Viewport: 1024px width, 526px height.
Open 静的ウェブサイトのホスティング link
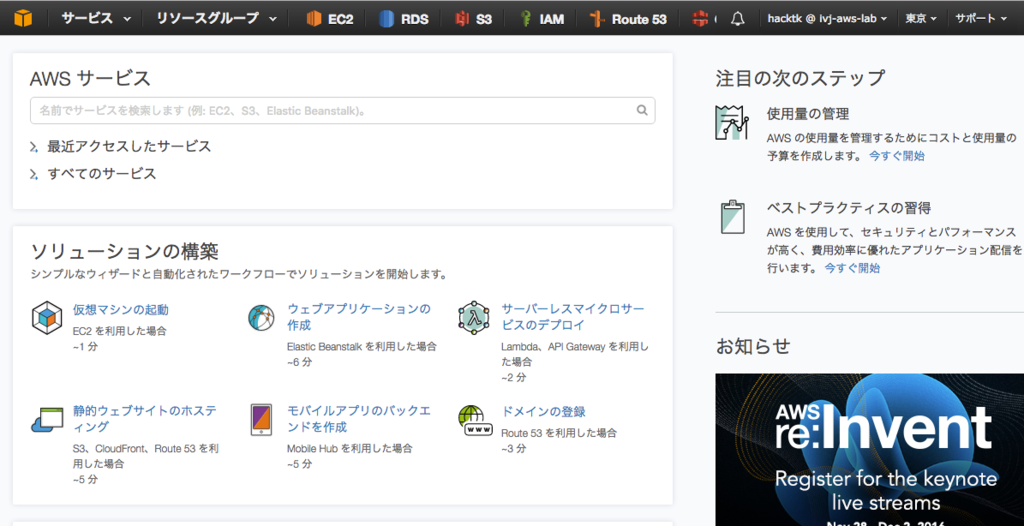(x=145, y=419)
